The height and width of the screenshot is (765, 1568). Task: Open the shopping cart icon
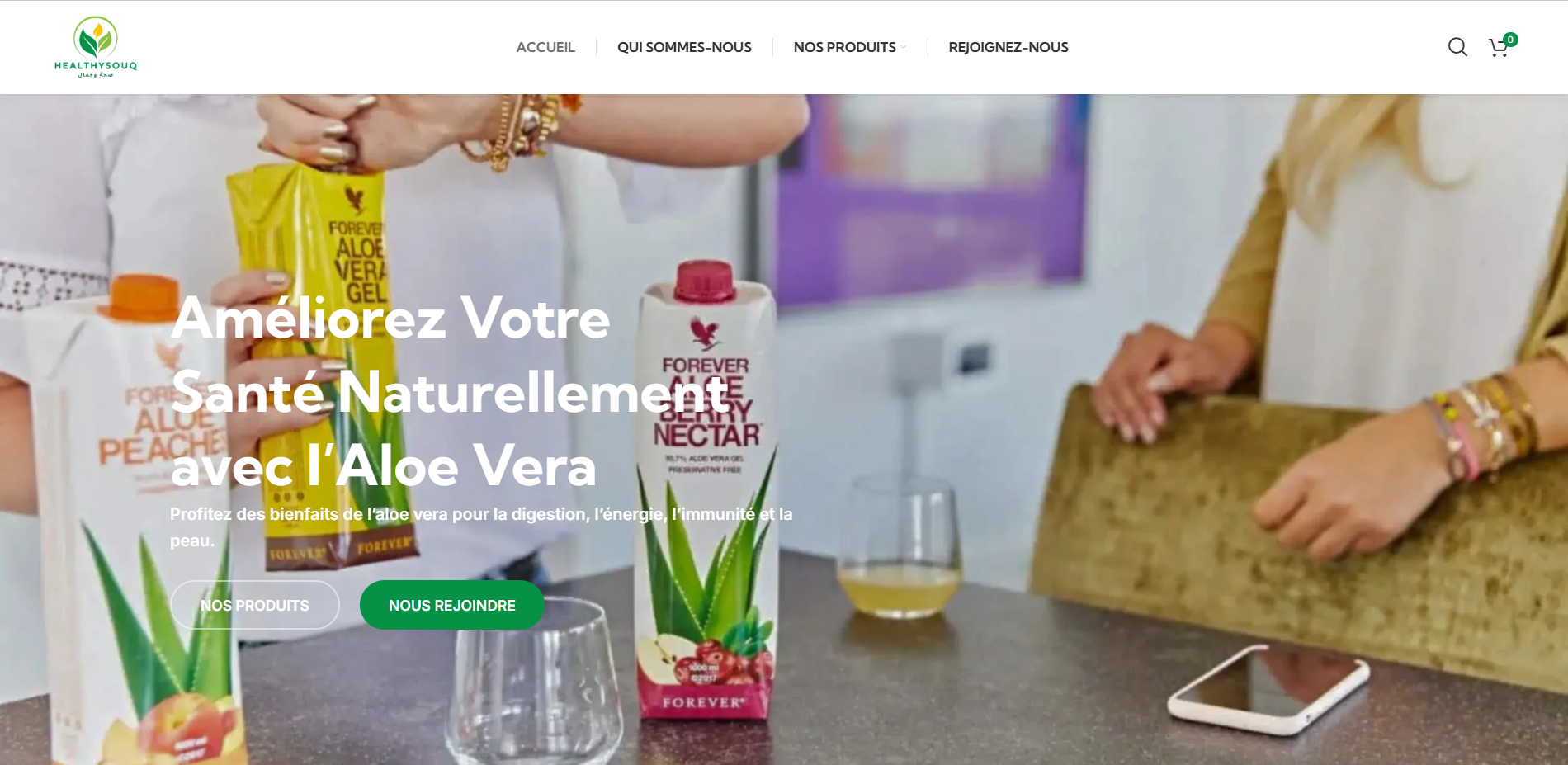click(1498, 48)
